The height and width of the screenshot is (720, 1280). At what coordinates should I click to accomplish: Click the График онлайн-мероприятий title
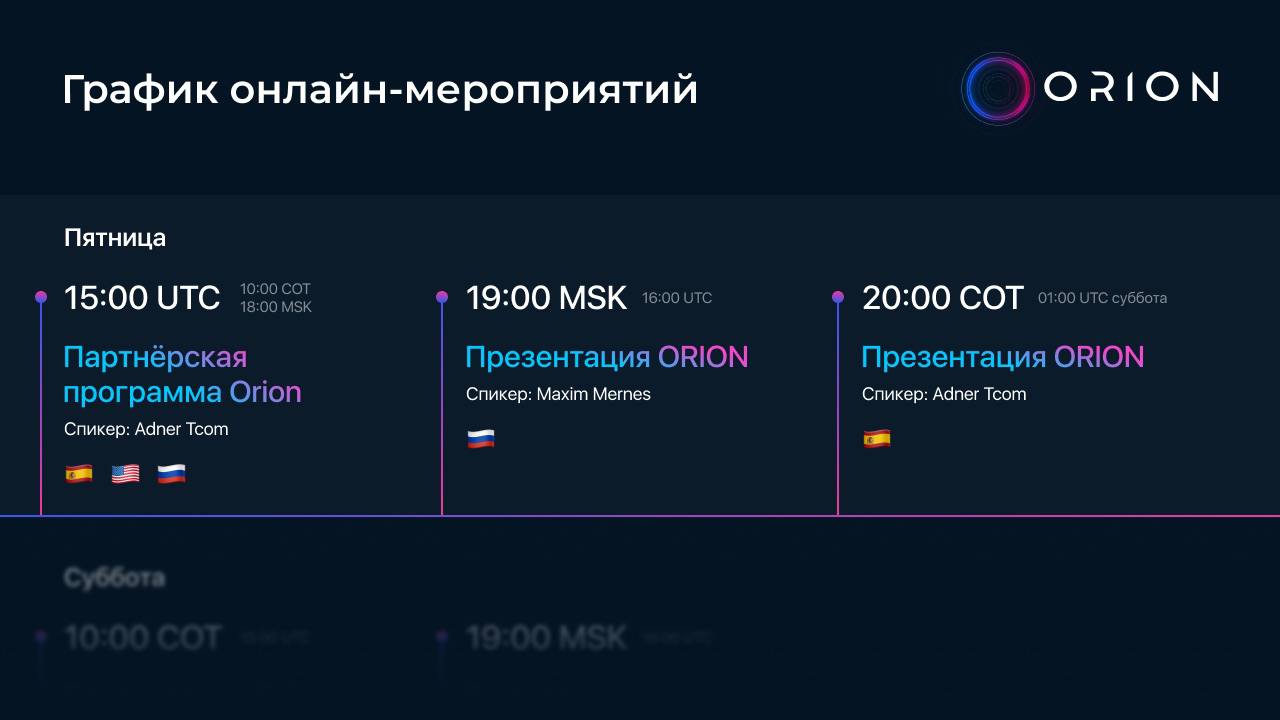pos(380,90)
